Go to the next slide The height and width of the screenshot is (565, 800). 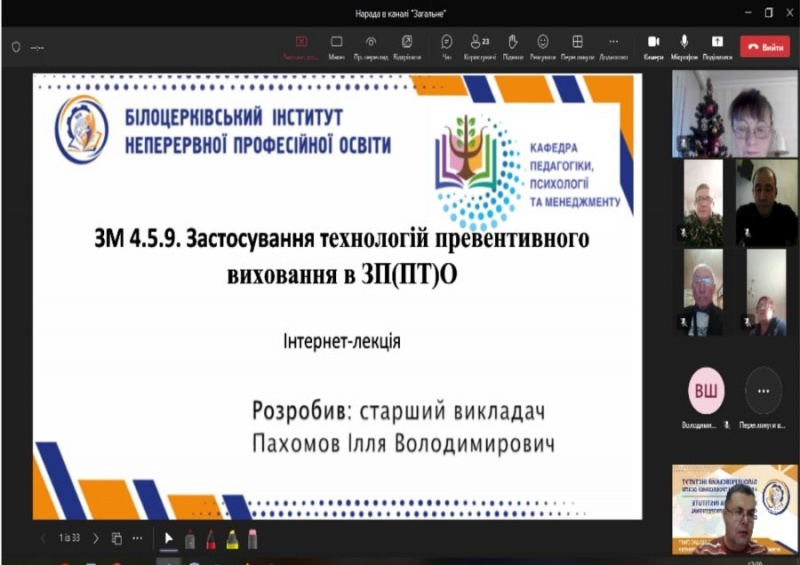(95, 538)
